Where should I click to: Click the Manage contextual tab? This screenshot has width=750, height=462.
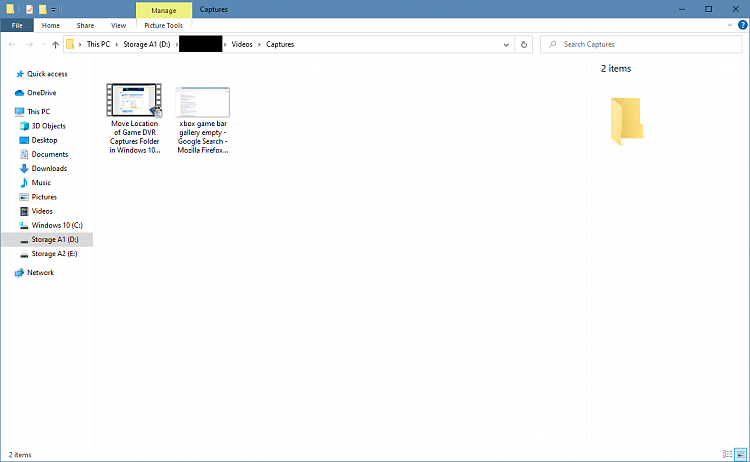(x=164, y=10)
